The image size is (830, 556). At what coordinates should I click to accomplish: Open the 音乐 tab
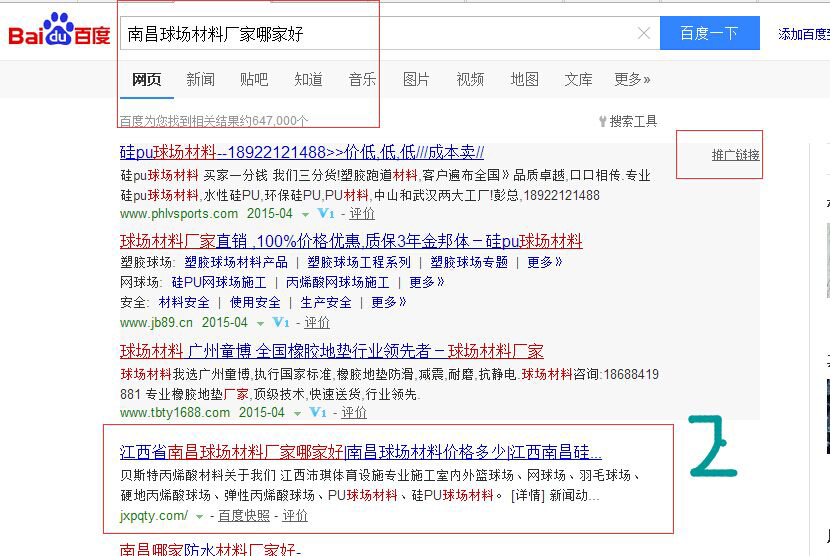(363, 79)
